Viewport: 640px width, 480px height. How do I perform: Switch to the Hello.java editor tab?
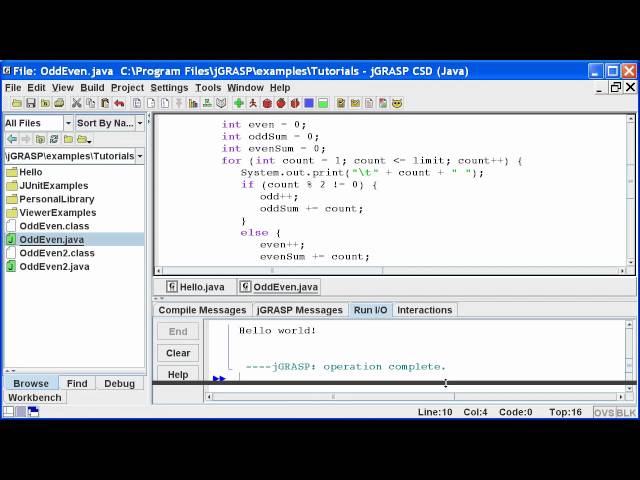[x=196, y=287]
